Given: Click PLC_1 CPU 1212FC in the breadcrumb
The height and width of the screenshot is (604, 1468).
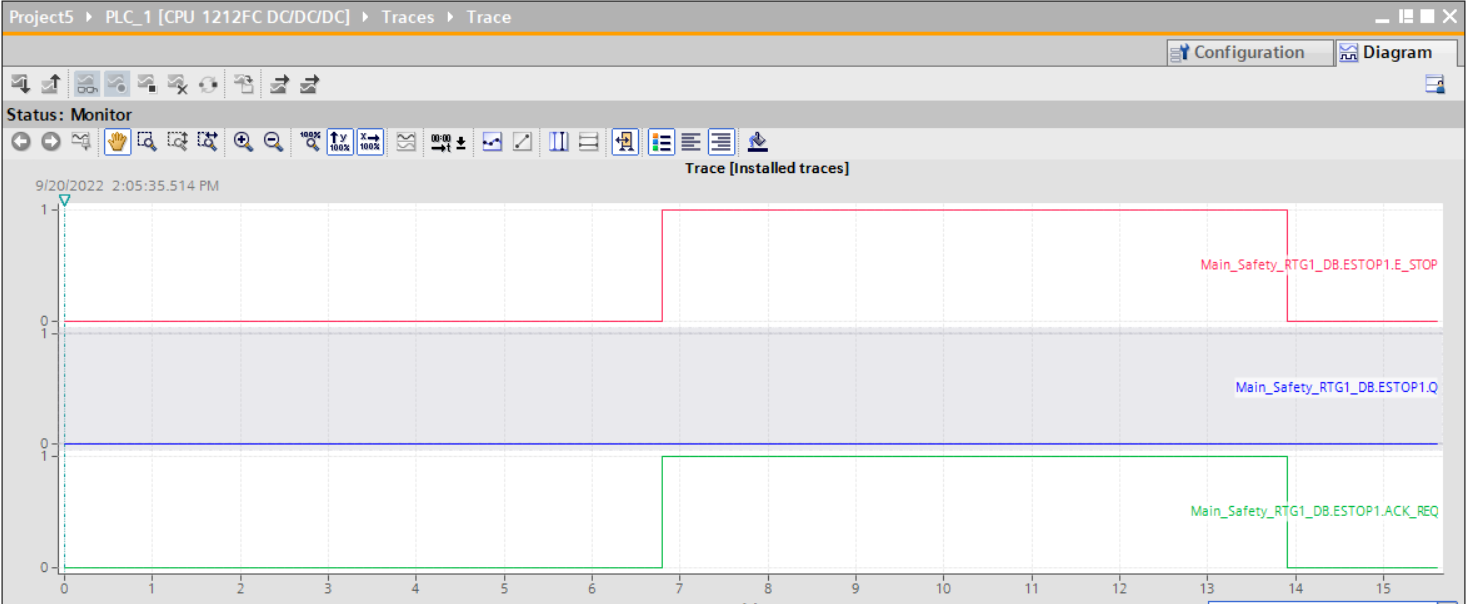Looking at the screenshot, I should click(228, 17).
